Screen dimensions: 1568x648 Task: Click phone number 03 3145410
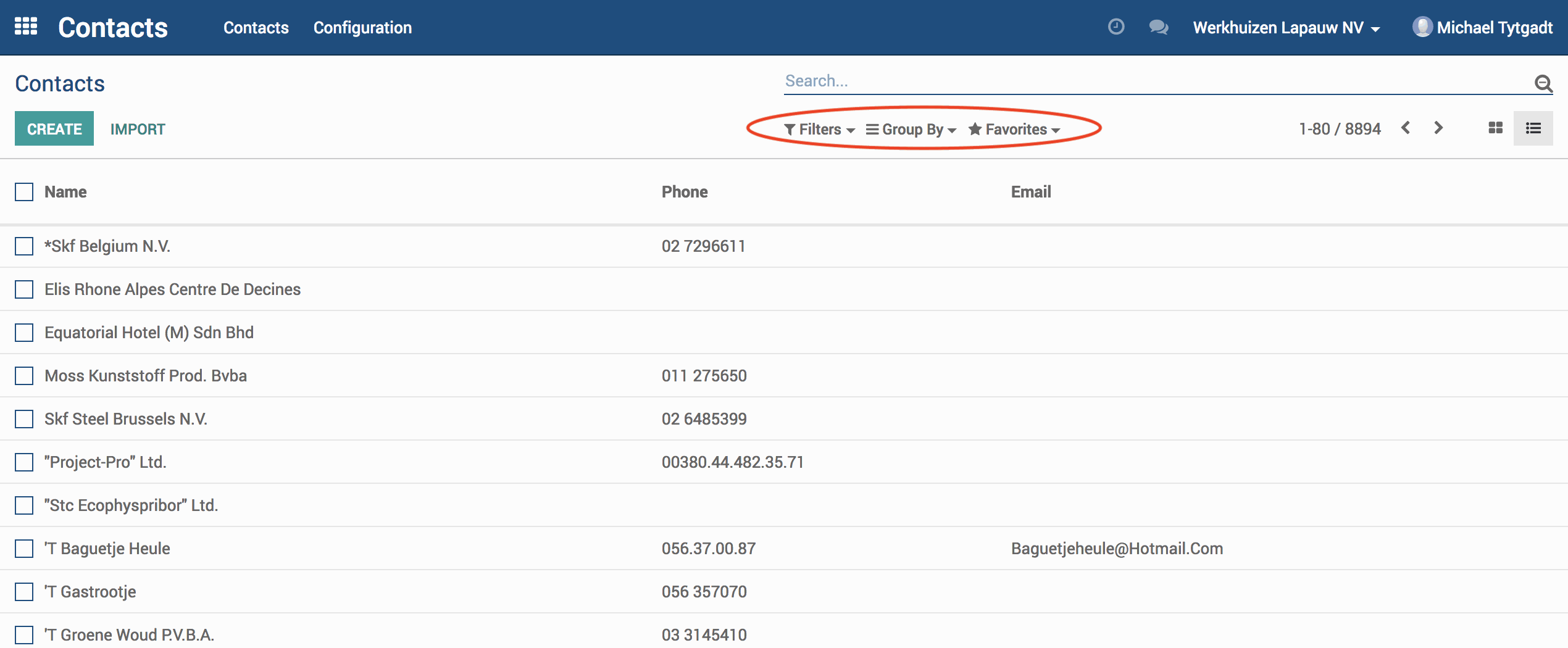point(704,635)
